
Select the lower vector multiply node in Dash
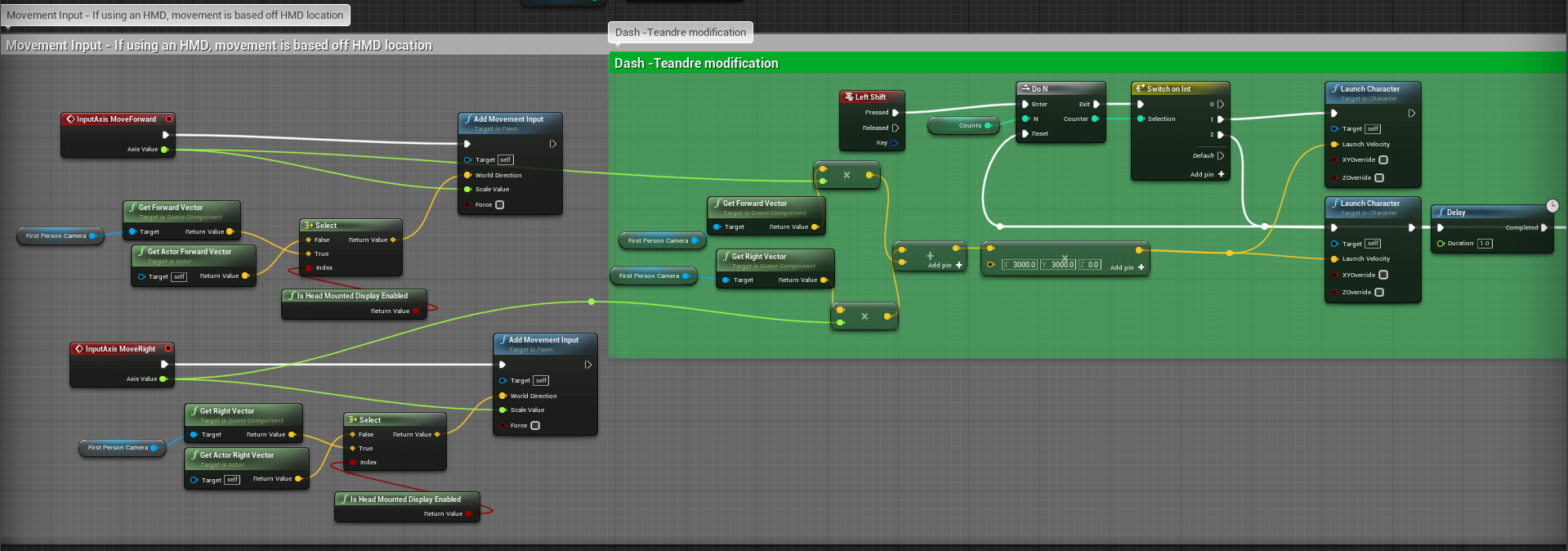click(864, 316)
